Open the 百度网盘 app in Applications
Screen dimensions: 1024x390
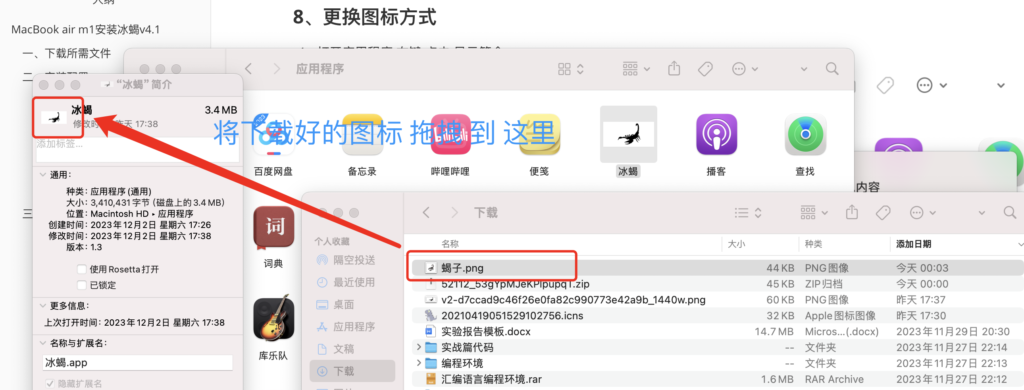click(x=273, y=135)
